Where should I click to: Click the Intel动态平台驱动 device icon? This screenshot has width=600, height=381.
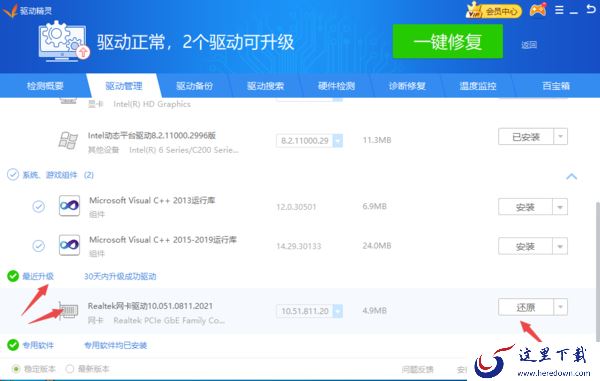(x=68, y=140)
